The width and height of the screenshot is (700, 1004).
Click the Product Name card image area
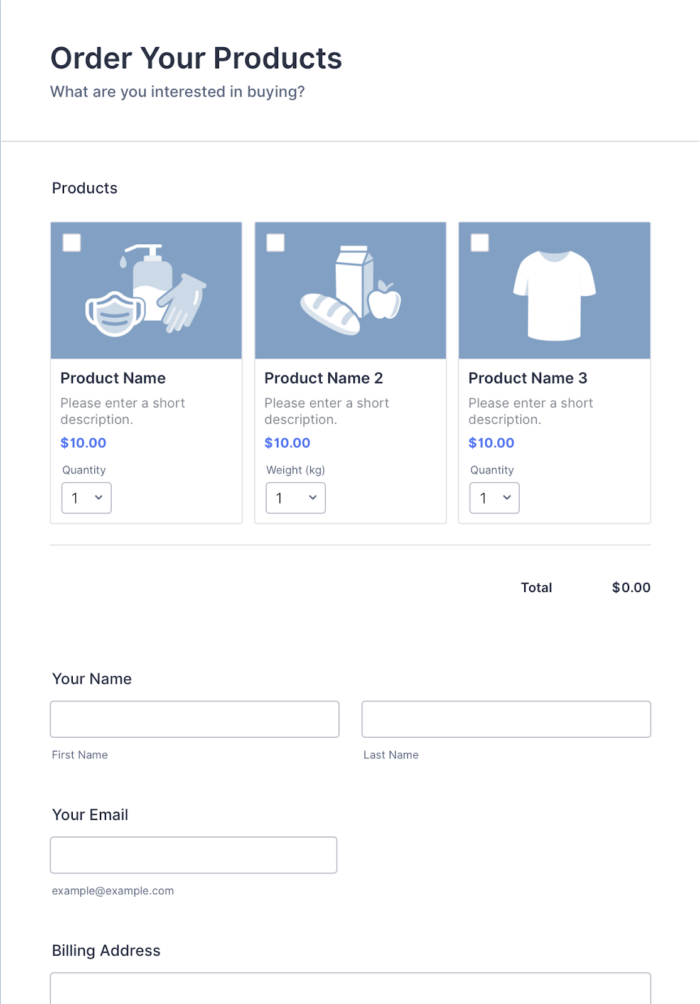click(146, 290)
